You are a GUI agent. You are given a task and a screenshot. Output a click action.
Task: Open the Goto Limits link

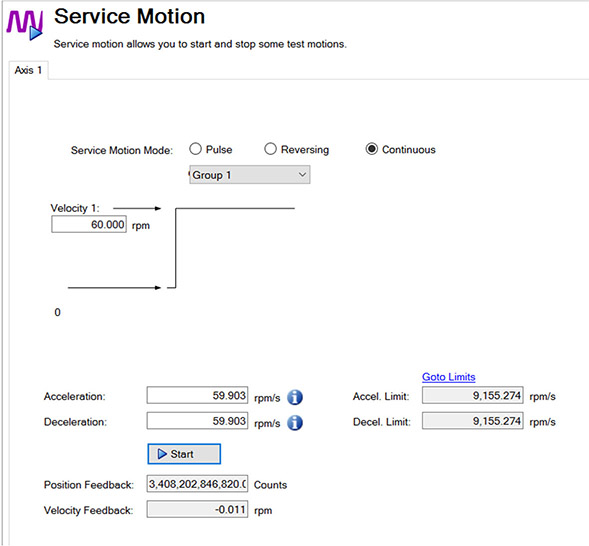point(449,377)
